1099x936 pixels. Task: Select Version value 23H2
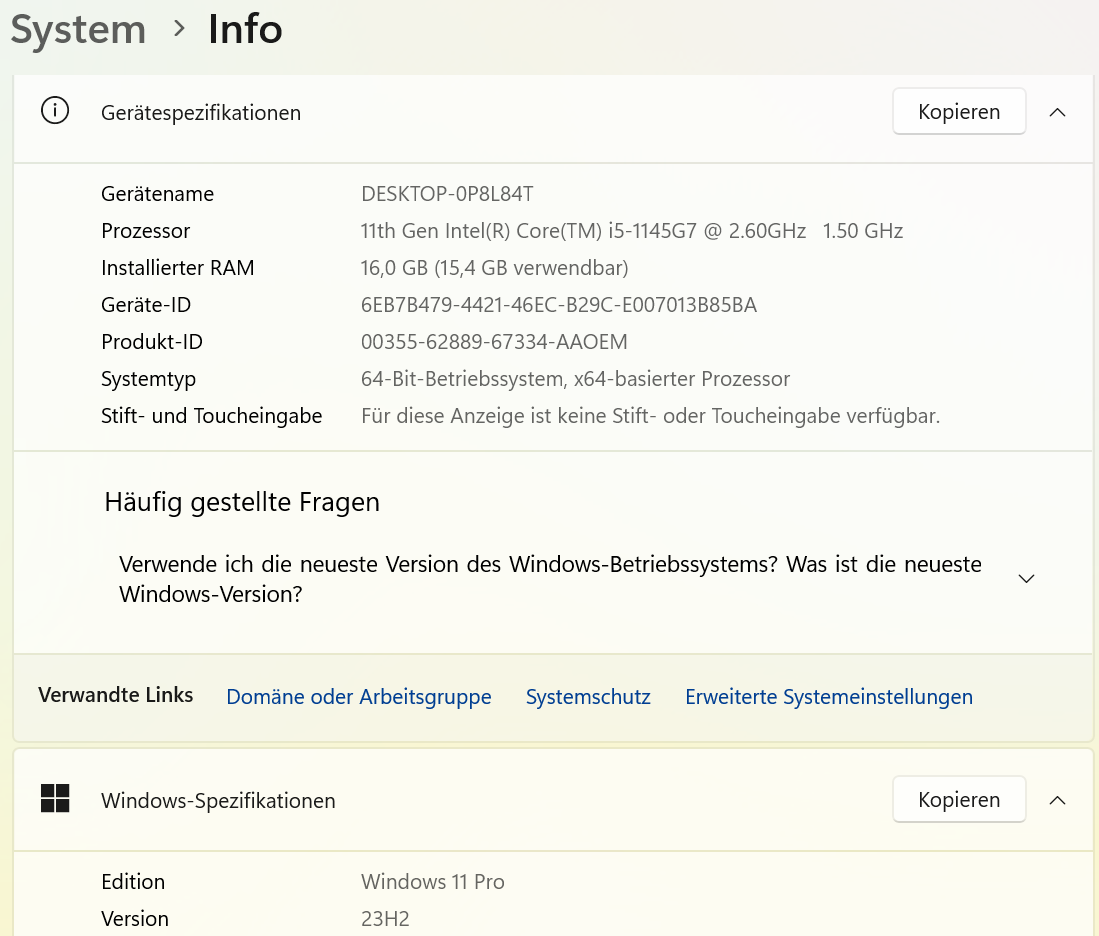(385, 919)
